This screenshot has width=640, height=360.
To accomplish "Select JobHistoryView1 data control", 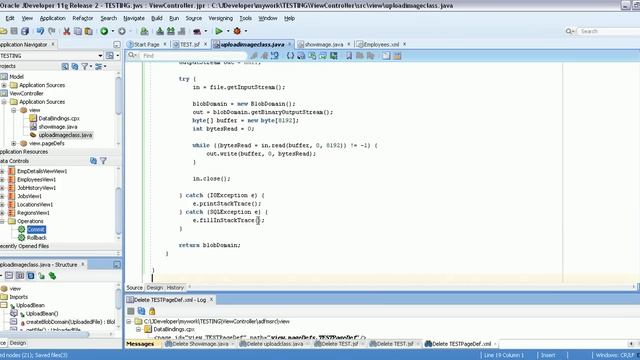I will click(x=36, y=188).
